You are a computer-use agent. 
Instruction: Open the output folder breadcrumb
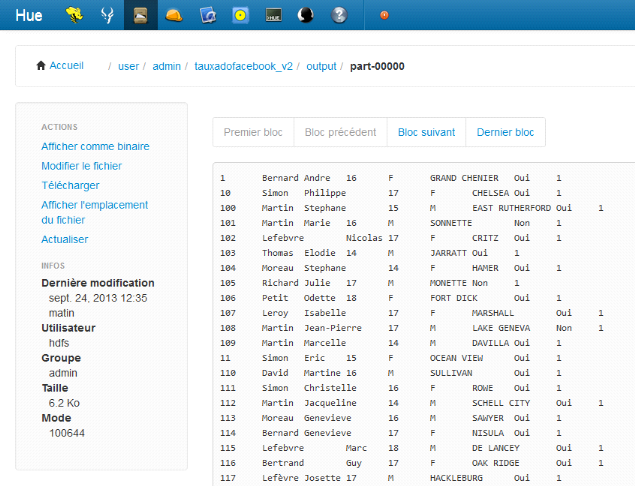click(319, 66)
